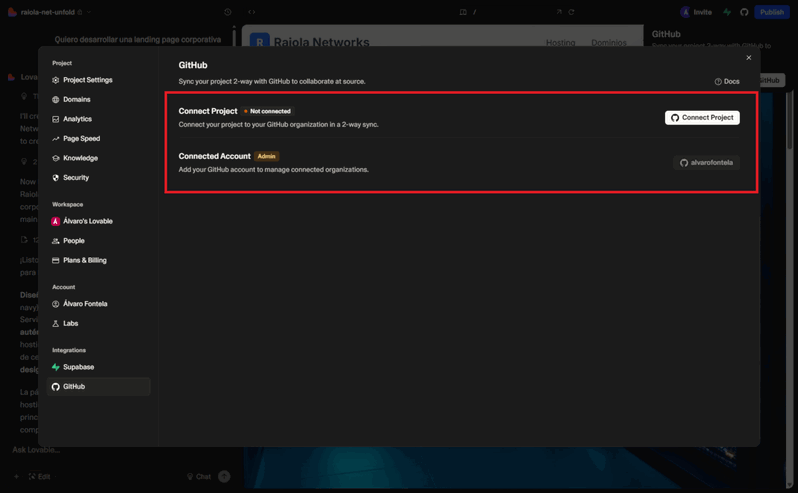798x493 pixels.
Task: Open the version history clock icon
Action: (x=227, y=12)
